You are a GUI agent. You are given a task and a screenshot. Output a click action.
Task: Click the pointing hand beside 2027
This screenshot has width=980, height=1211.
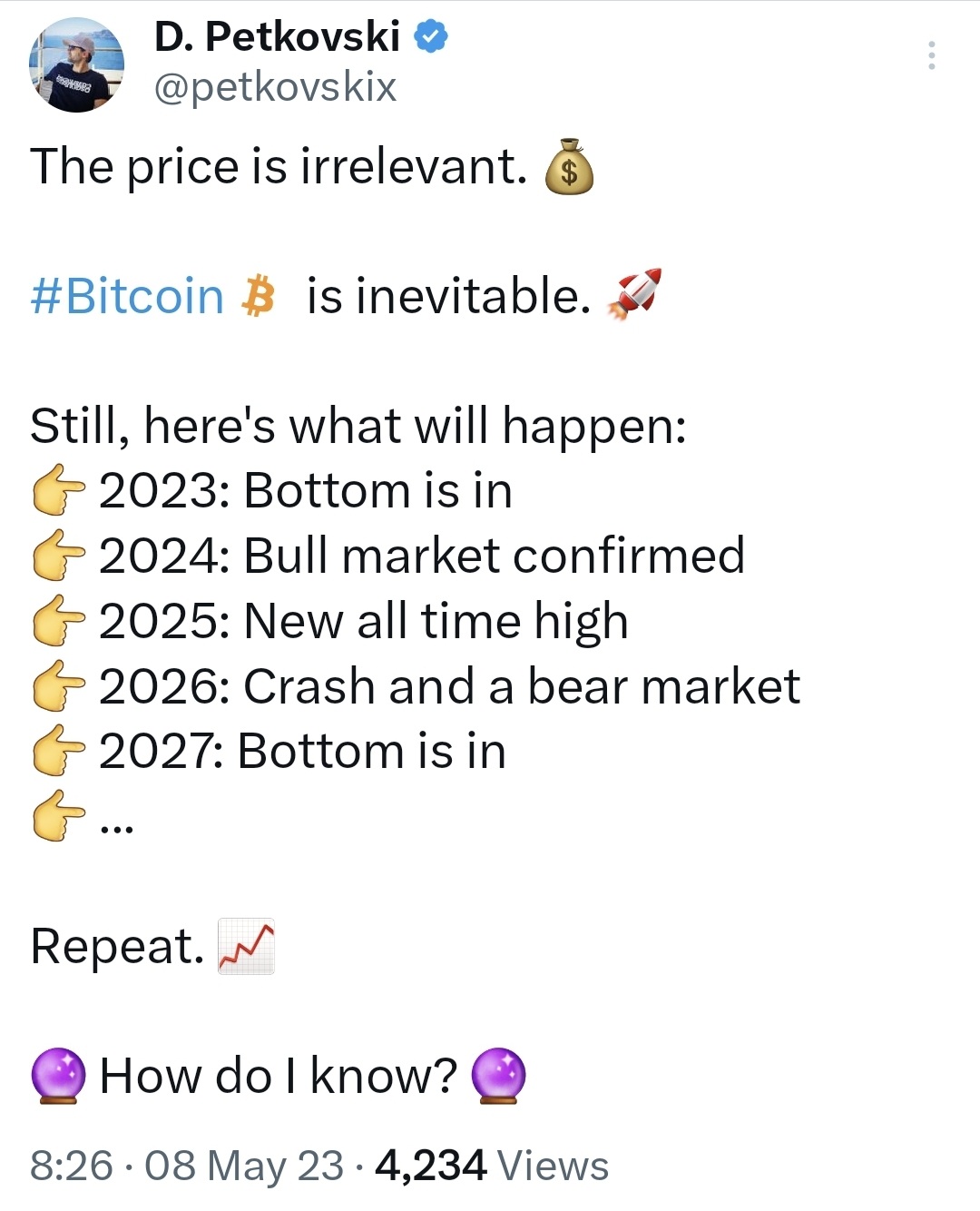tap(59, 753)
